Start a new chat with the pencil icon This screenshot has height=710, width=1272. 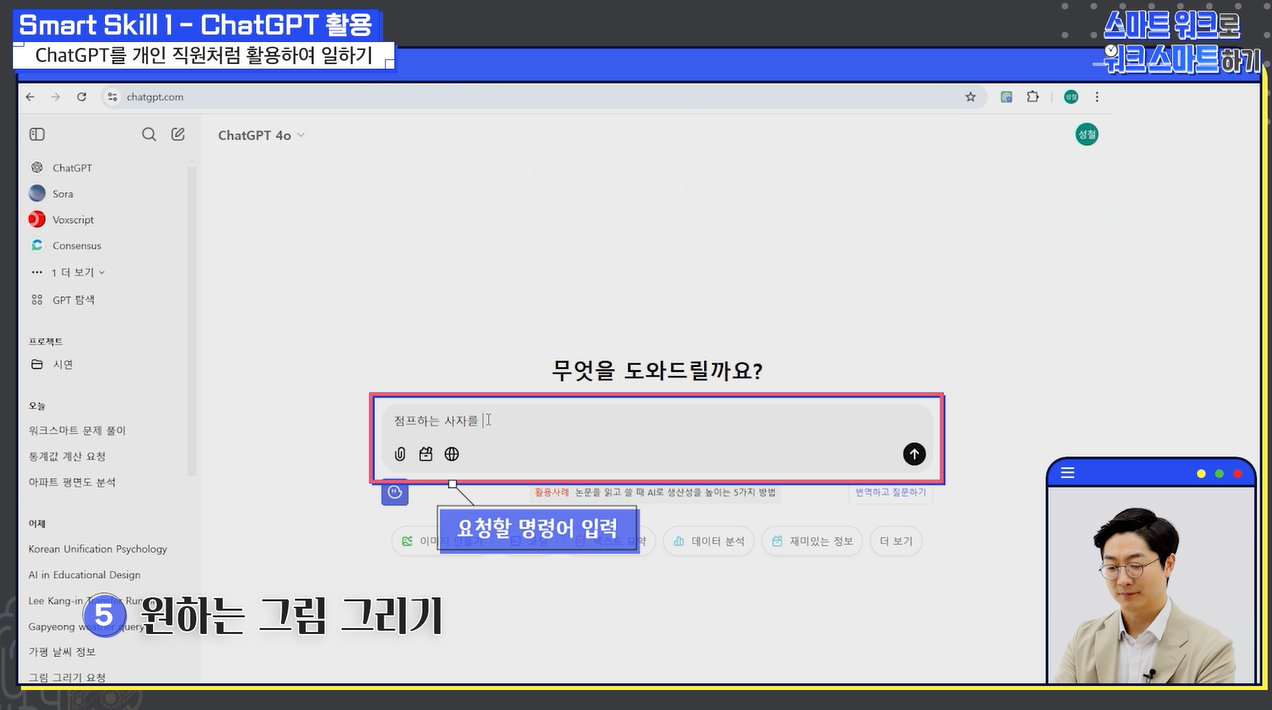pyautogui.click(x=178, y=134)
